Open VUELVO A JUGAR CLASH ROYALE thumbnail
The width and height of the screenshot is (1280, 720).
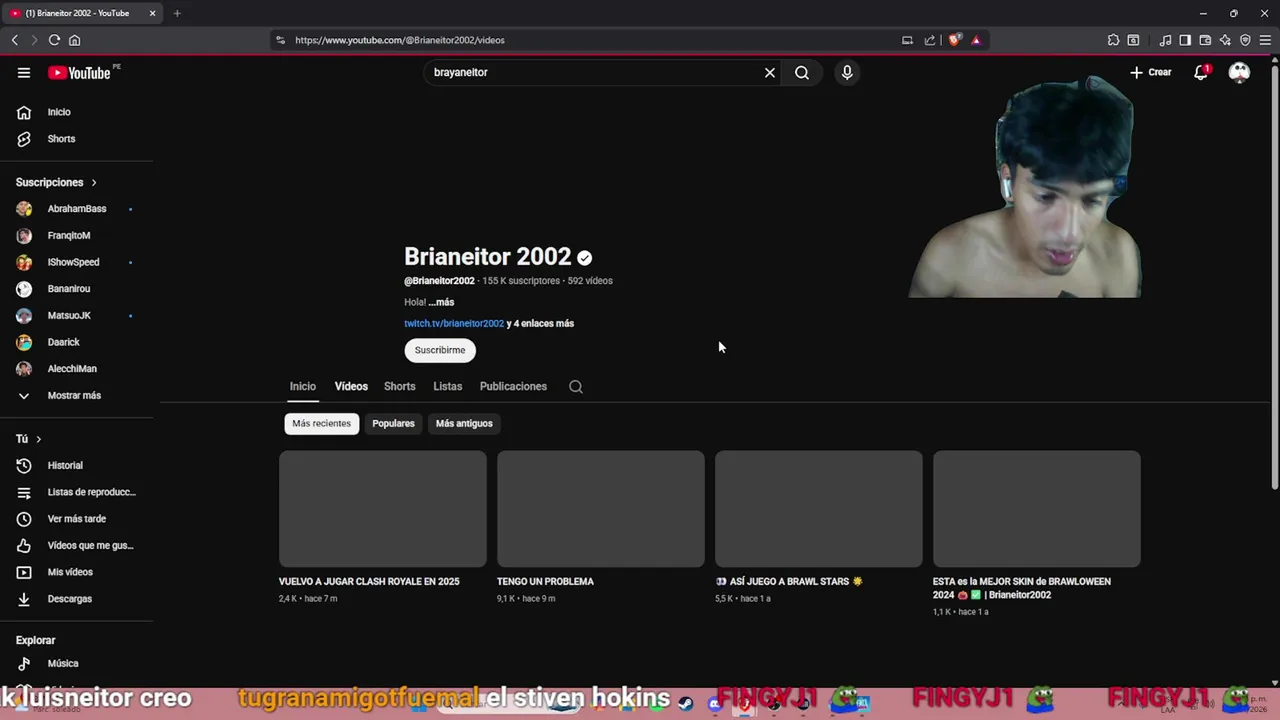click(x=383, y=509)
